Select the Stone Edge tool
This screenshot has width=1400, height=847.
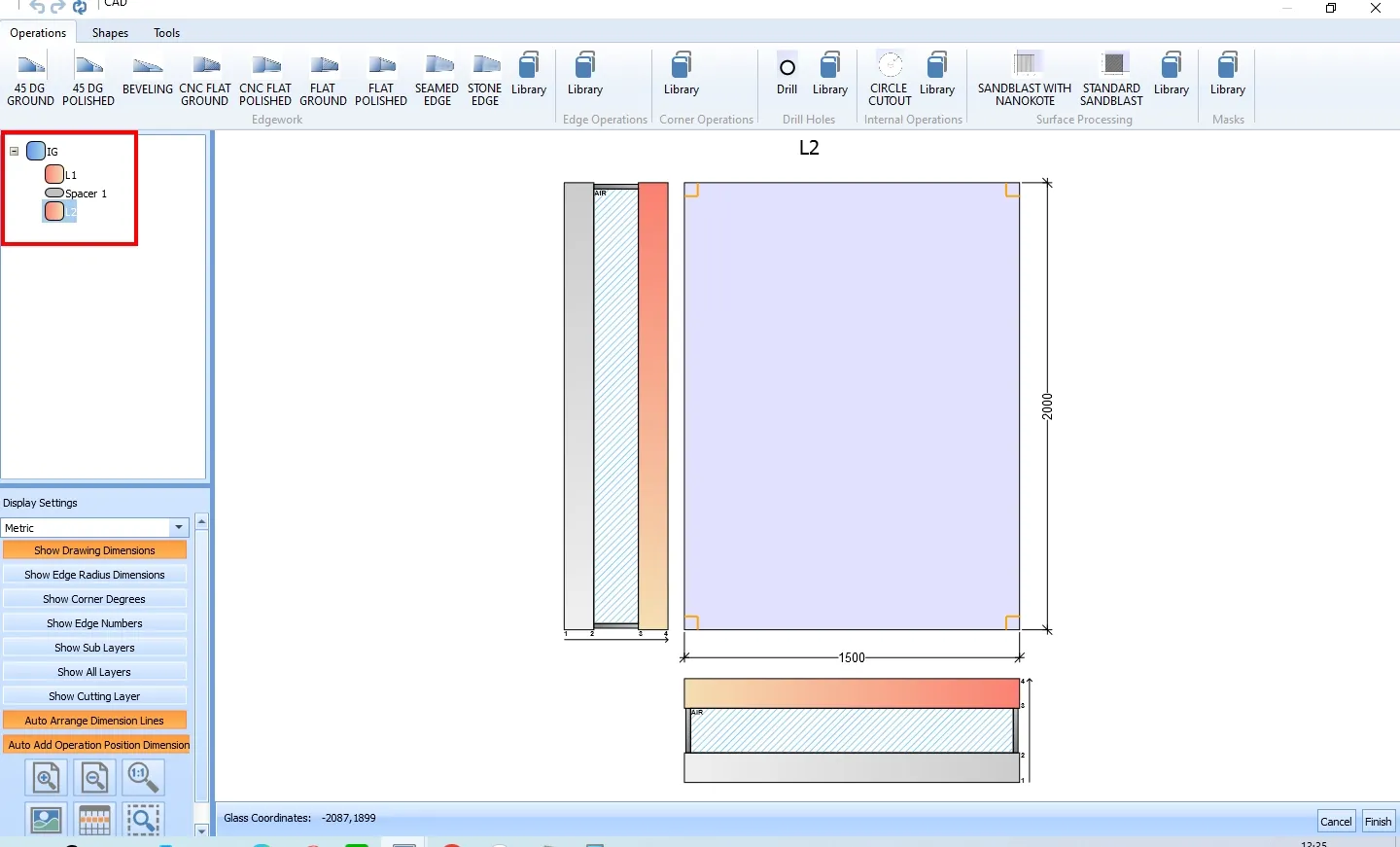485,80
